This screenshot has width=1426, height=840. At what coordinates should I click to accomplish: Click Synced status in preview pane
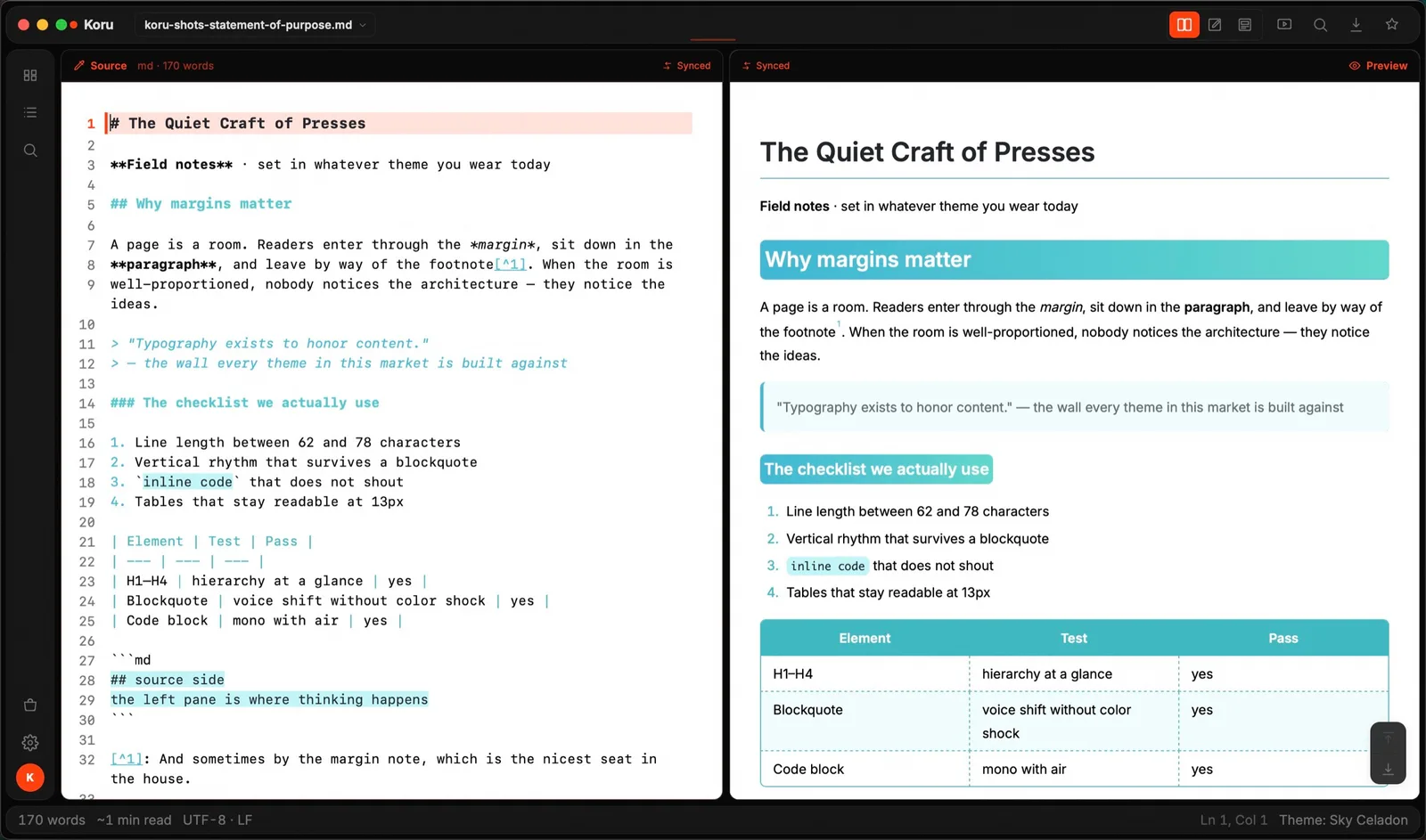[x=766, y=66]
